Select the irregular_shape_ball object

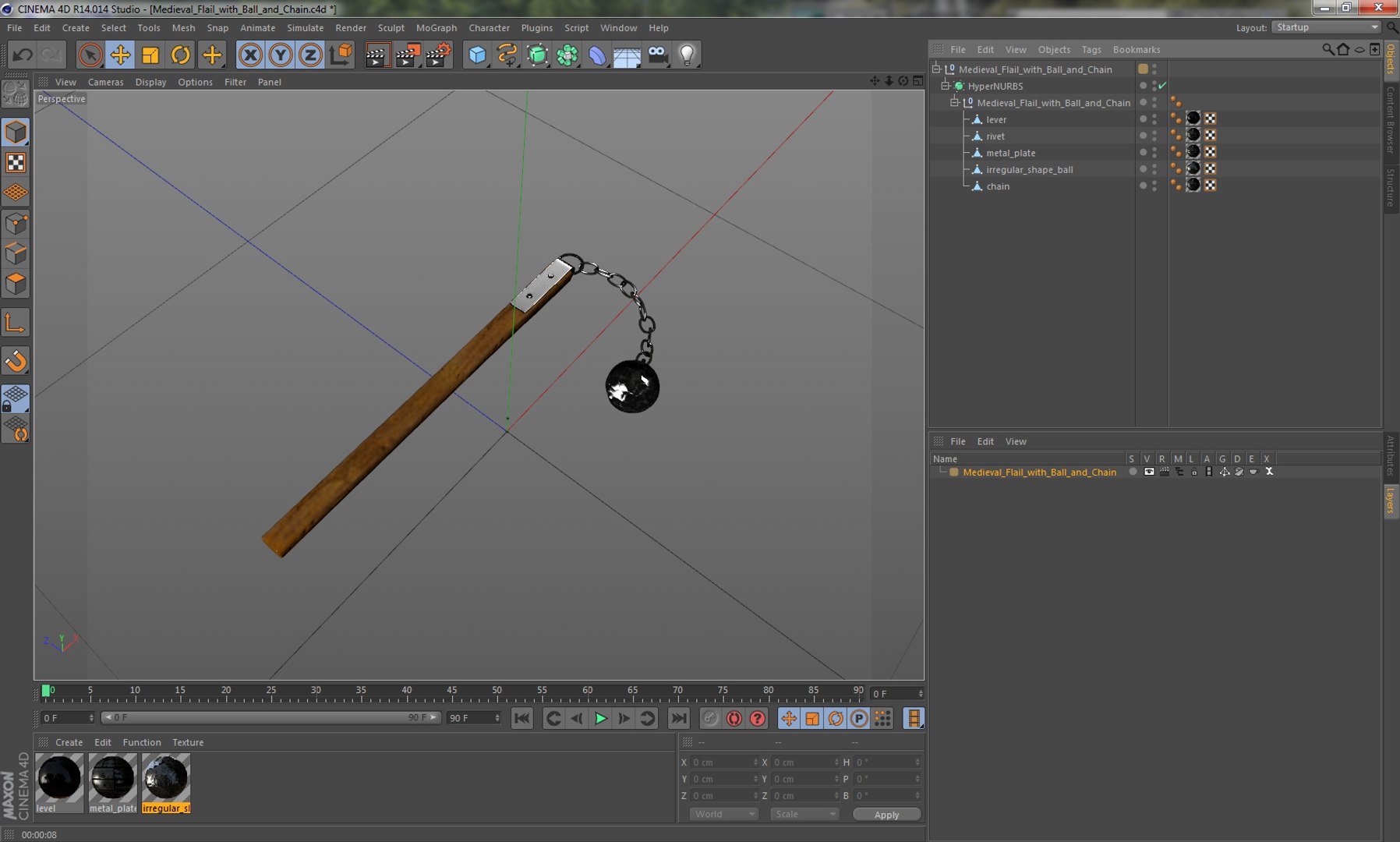point(1029,169)
